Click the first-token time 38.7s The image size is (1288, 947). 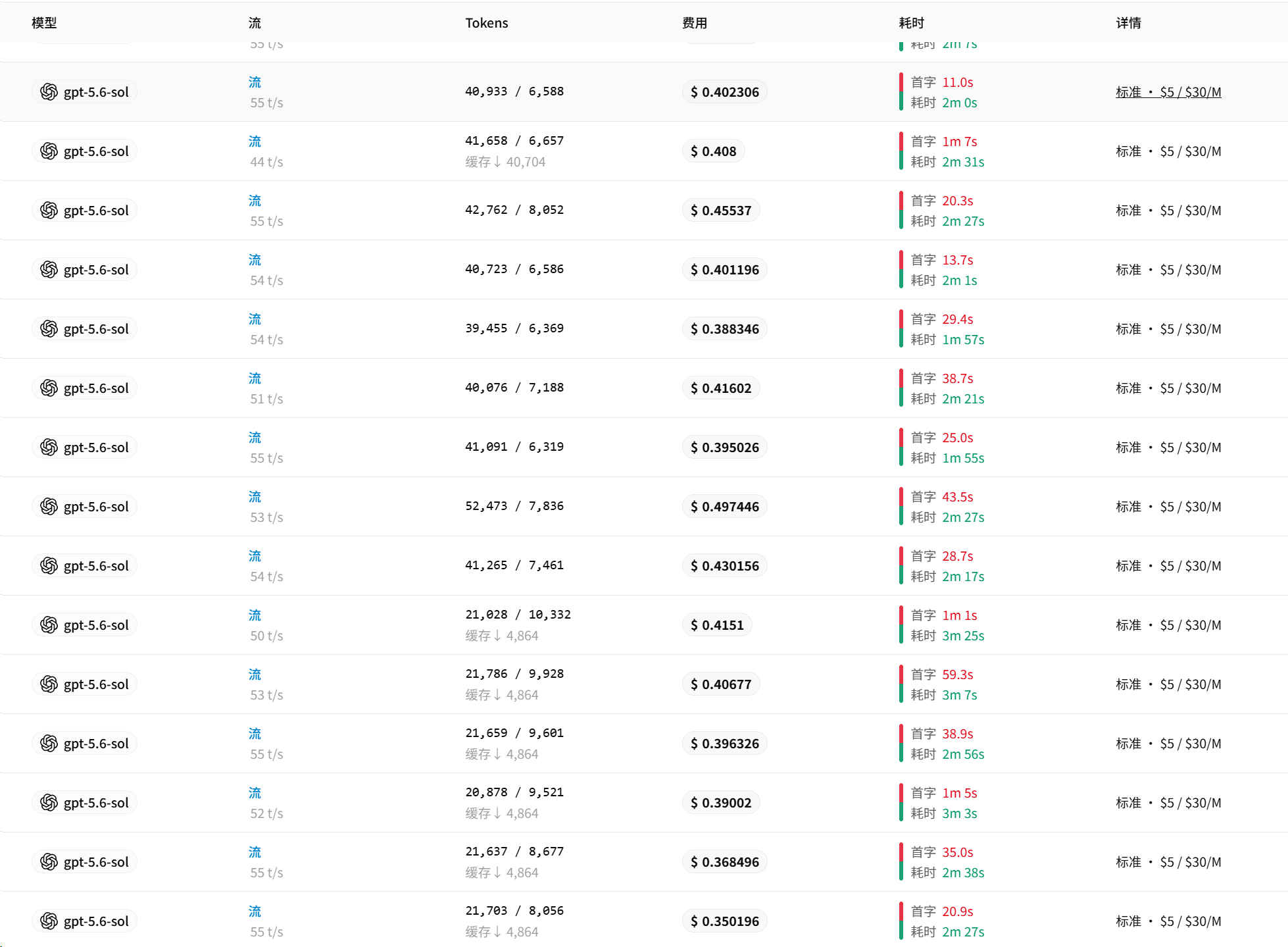coord(958,378)
